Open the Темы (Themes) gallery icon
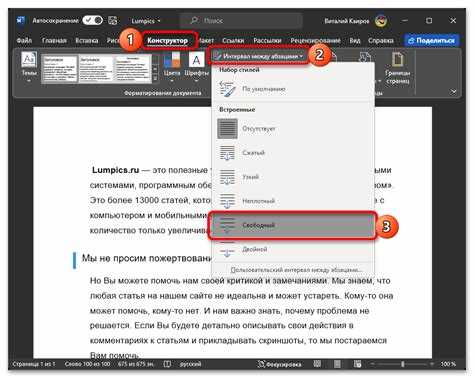 [x=29, y=67]
